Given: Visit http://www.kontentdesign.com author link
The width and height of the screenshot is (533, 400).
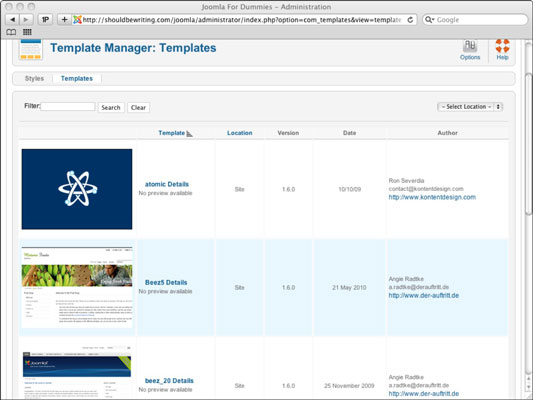Looking at the screenshot, I should pyautogui.click(x=432, y=197).
